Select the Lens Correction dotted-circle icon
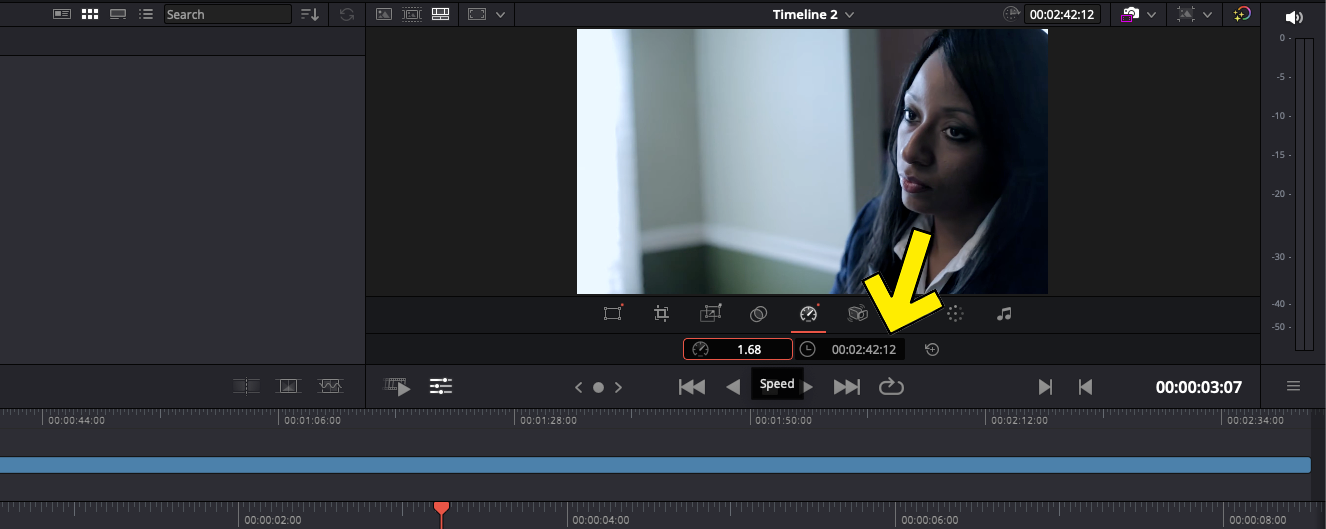The image size is (1326, 529). (x=955, y=314)
